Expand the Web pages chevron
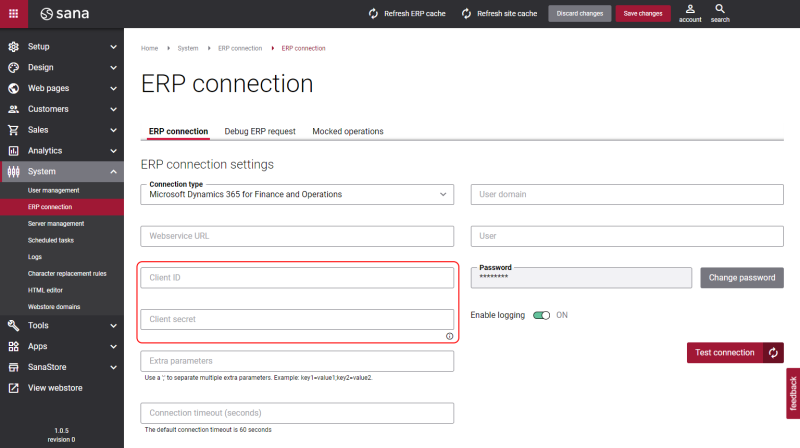The width and height of the screenshot is (800, 448). [x=113, y=89]
